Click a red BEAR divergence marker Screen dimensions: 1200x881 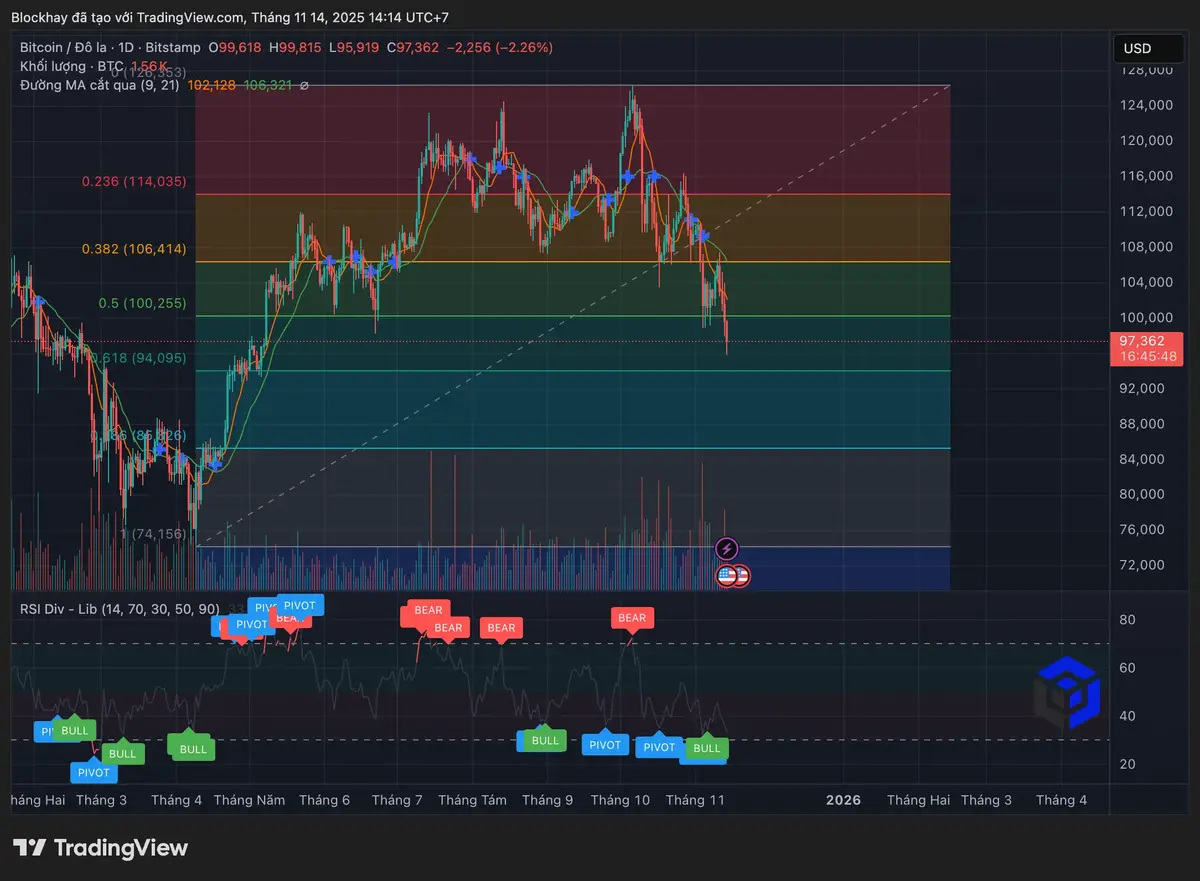tap(632, 618)
